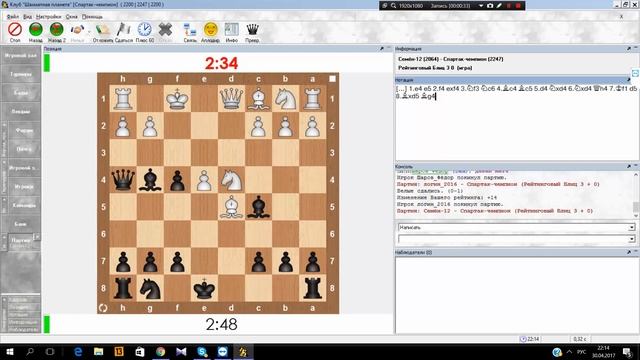Click the white side-to-move square indicator
The image size is (640, 360).
tap(333, 79)
